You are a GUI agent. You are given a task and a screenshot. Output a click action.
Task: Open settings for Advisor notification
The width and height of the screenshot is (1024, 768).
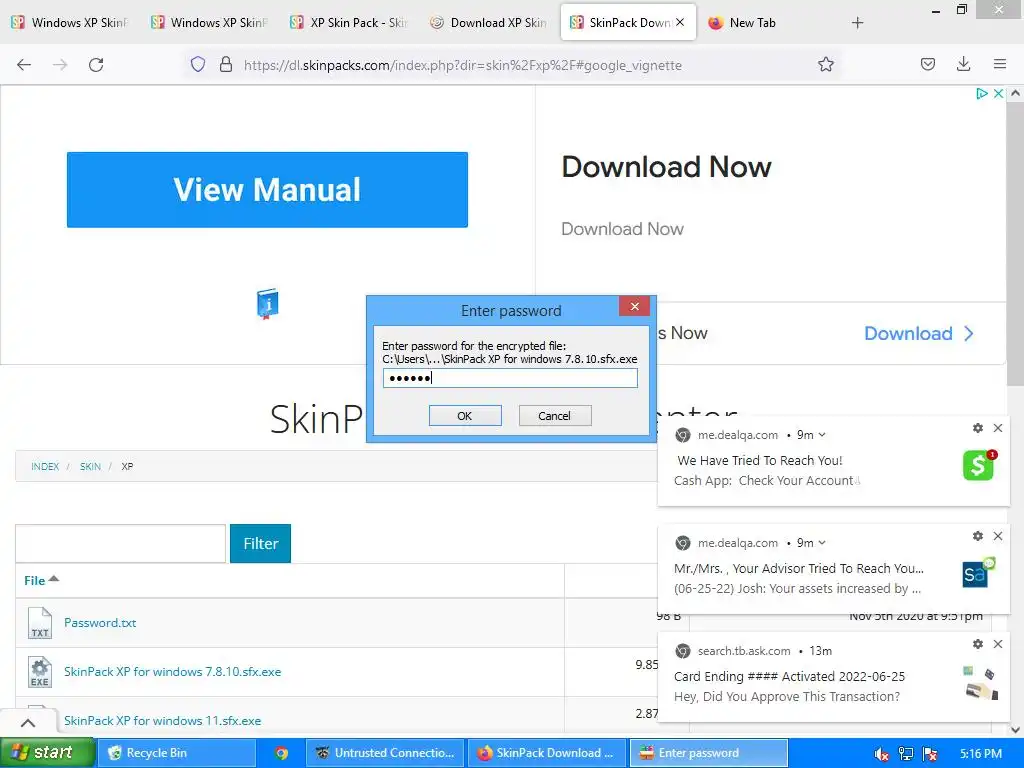click(x=978, y=536)
